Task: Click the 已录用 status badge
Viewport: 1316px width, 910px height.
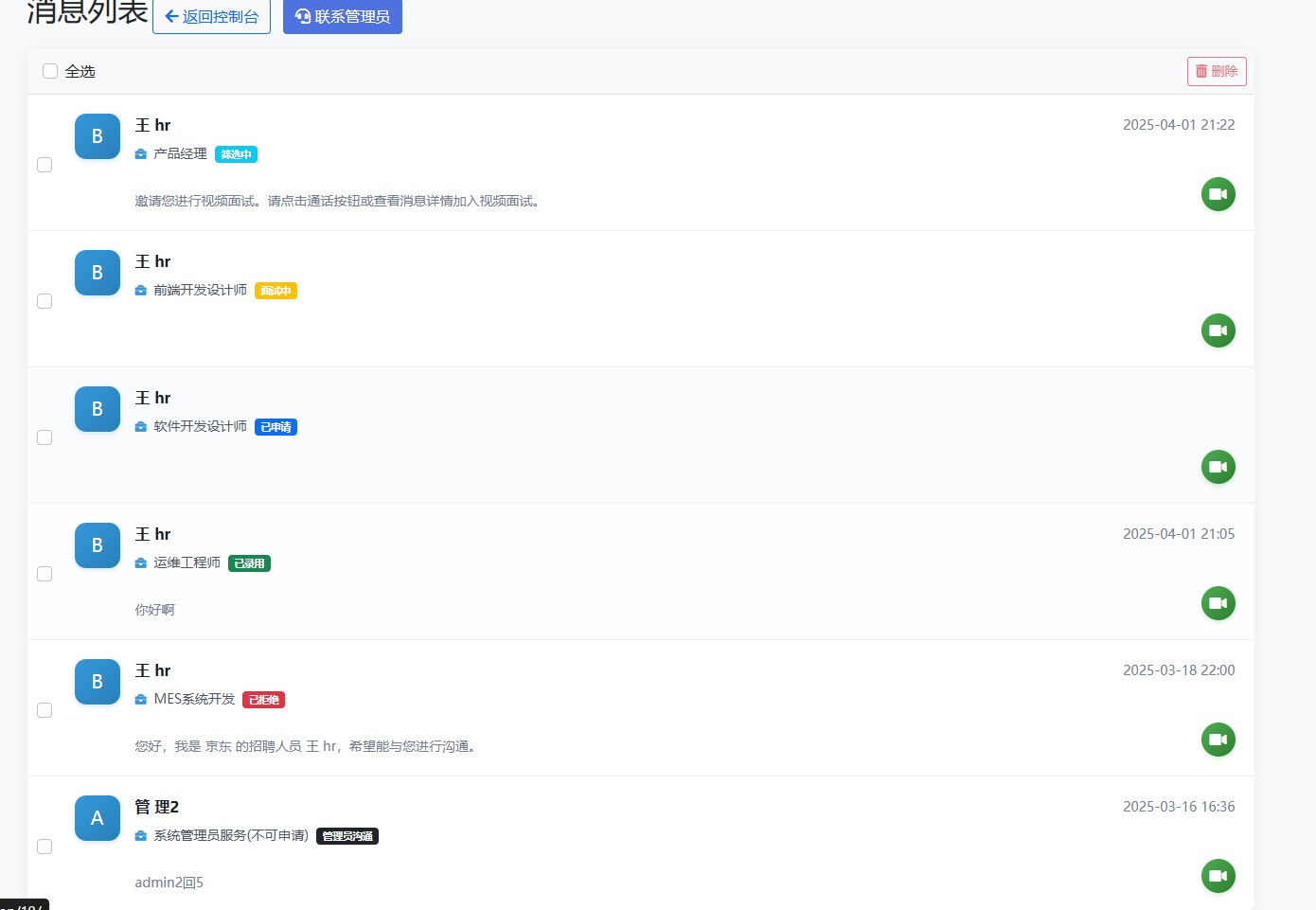Action: [x=249, y=563]
